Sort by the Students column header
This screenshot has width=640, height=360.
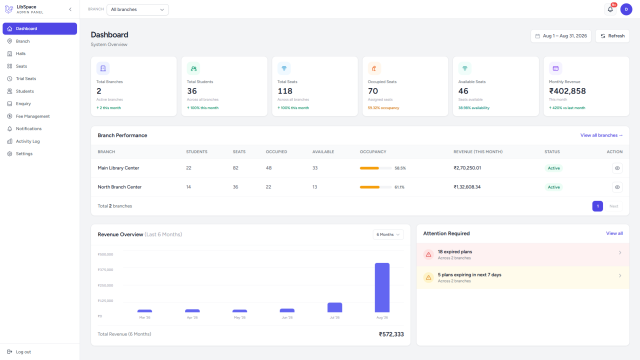[197, 152]
